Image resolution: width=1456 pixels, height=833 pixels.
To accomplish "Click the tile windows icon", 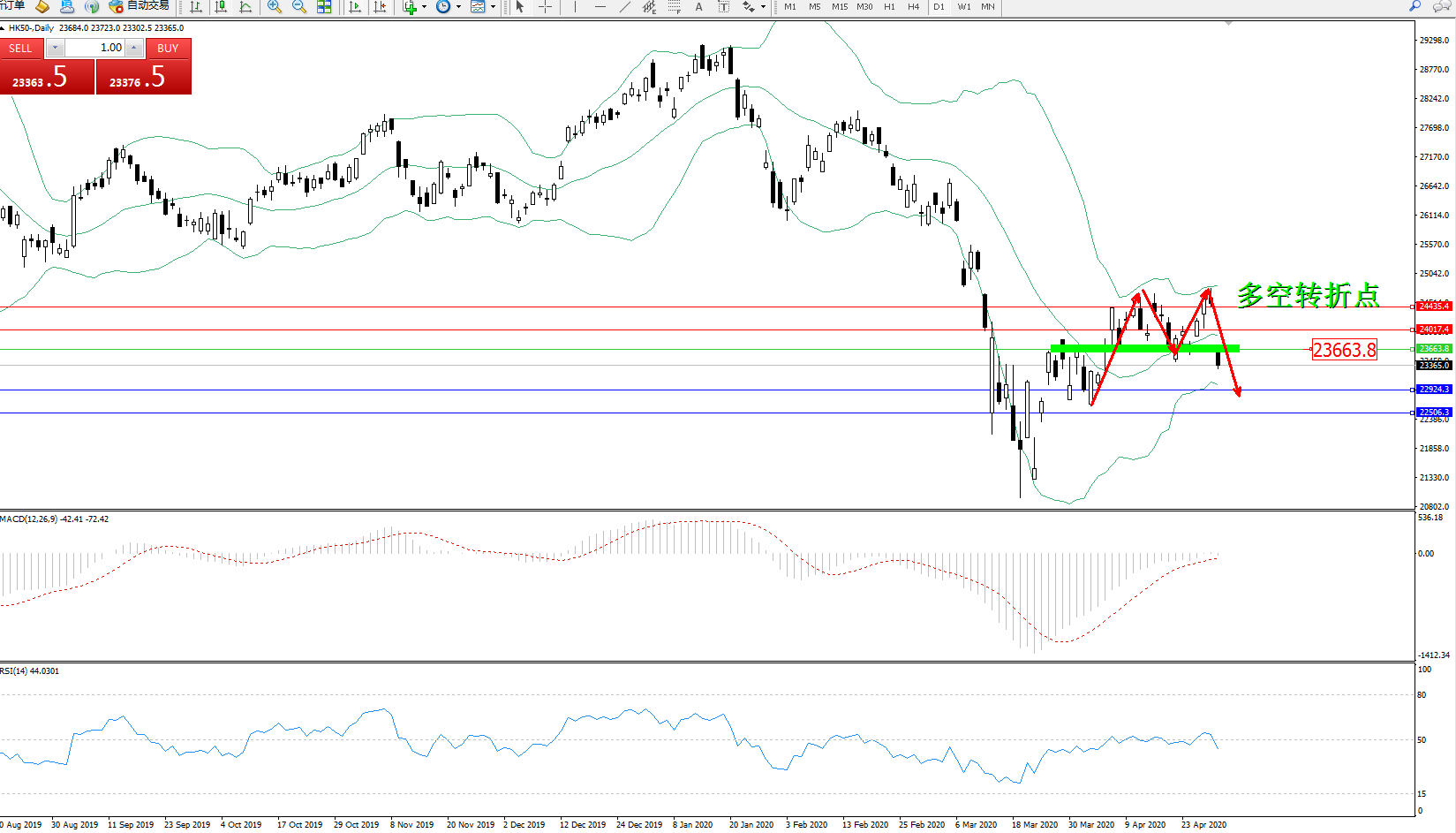I will tap(324, 7).
